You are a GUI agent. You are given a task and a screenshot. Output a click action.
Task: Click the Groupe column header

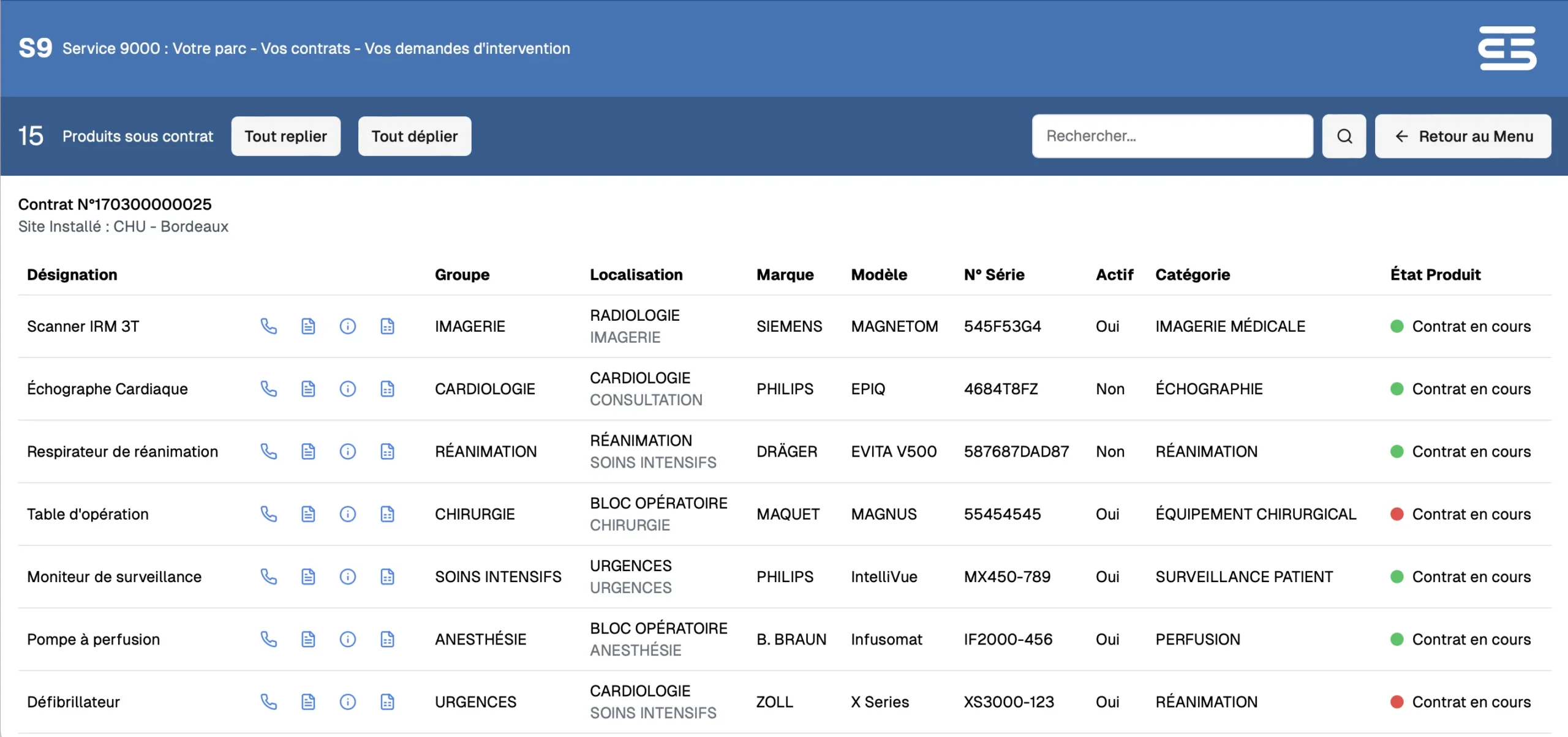tap(462, 274)
